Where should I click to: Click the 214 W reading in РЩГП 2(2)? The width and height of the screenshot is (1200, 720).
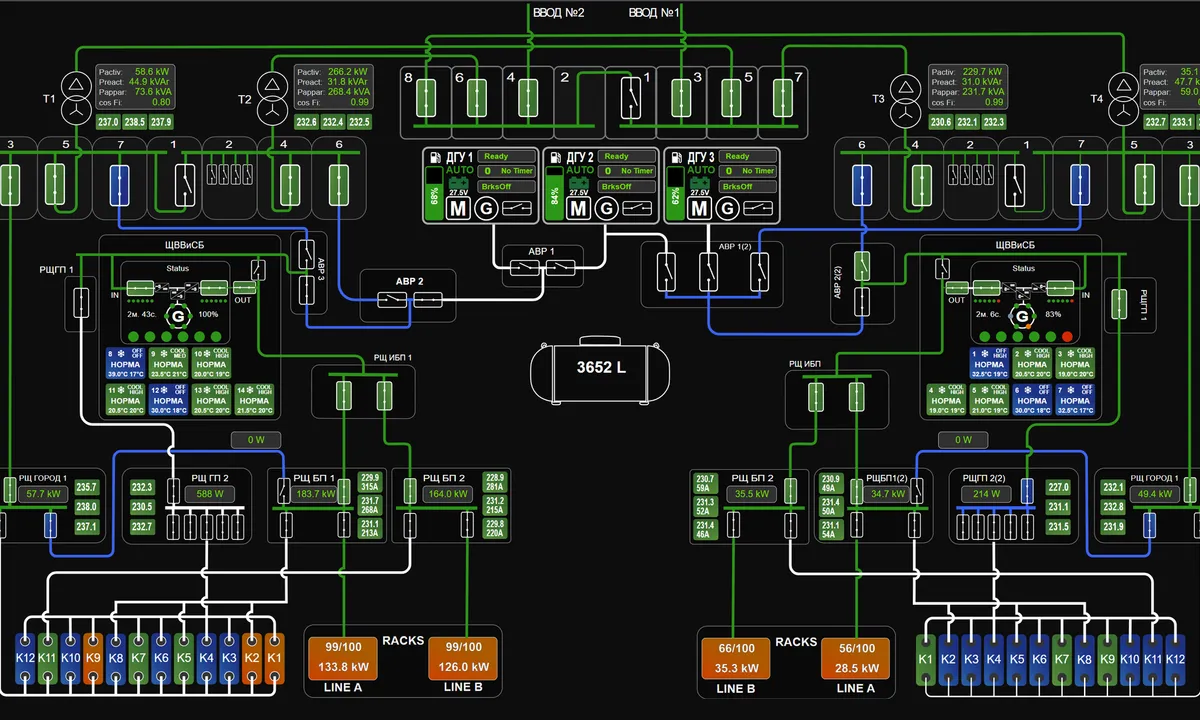(x=987, y=494)
